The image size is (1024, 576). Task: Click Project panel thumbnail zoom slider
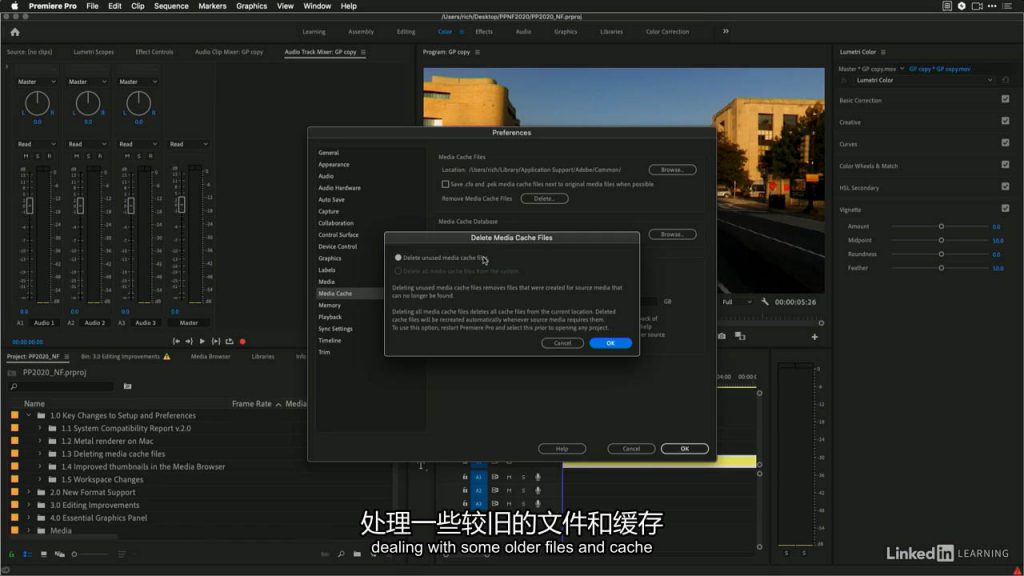click(89, 554)
